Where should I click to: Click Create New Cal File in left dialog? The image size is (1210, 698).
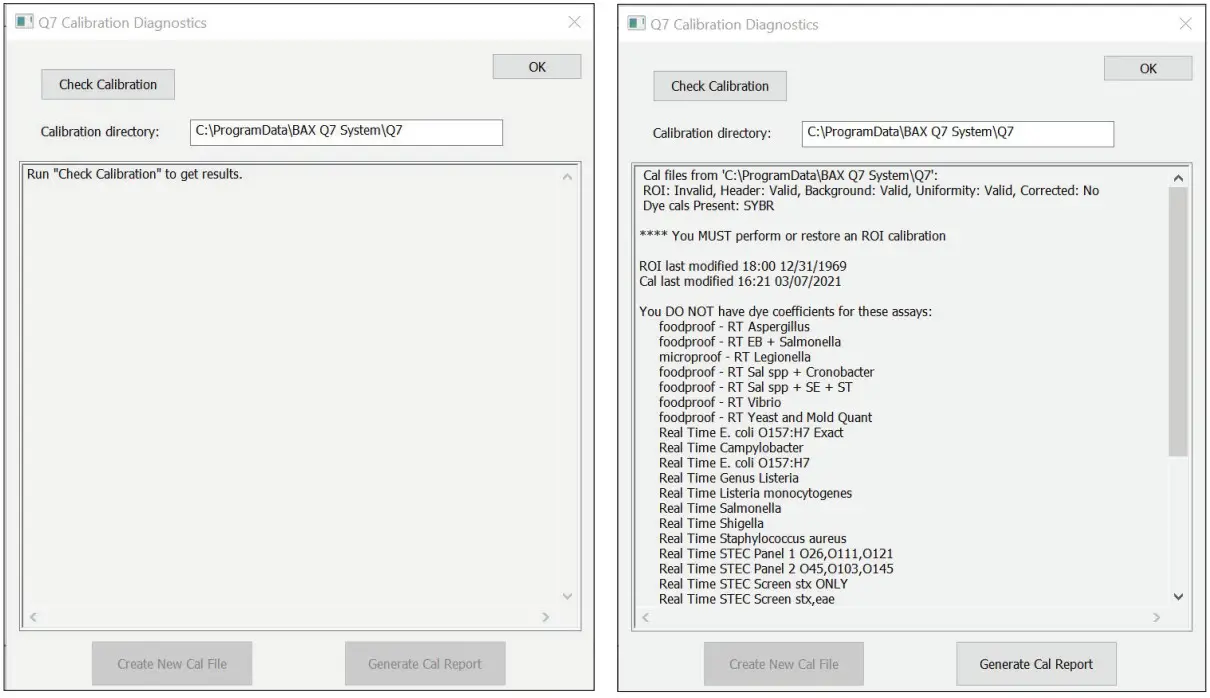click(172, 664)
